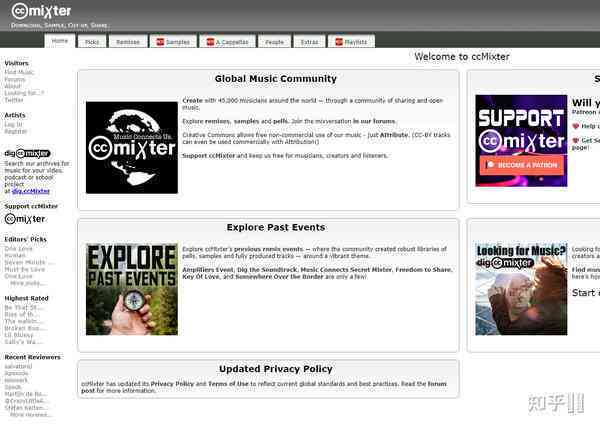Click the Explore Past Events heading

[276, 227]
